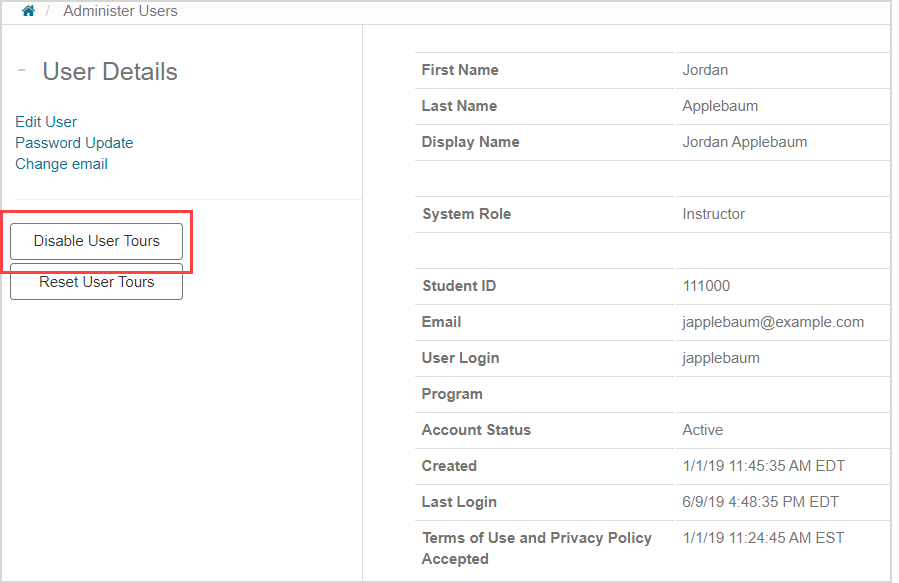Click the Disable User Tours button
Viewport: 899px width, 583px height.
96,241
